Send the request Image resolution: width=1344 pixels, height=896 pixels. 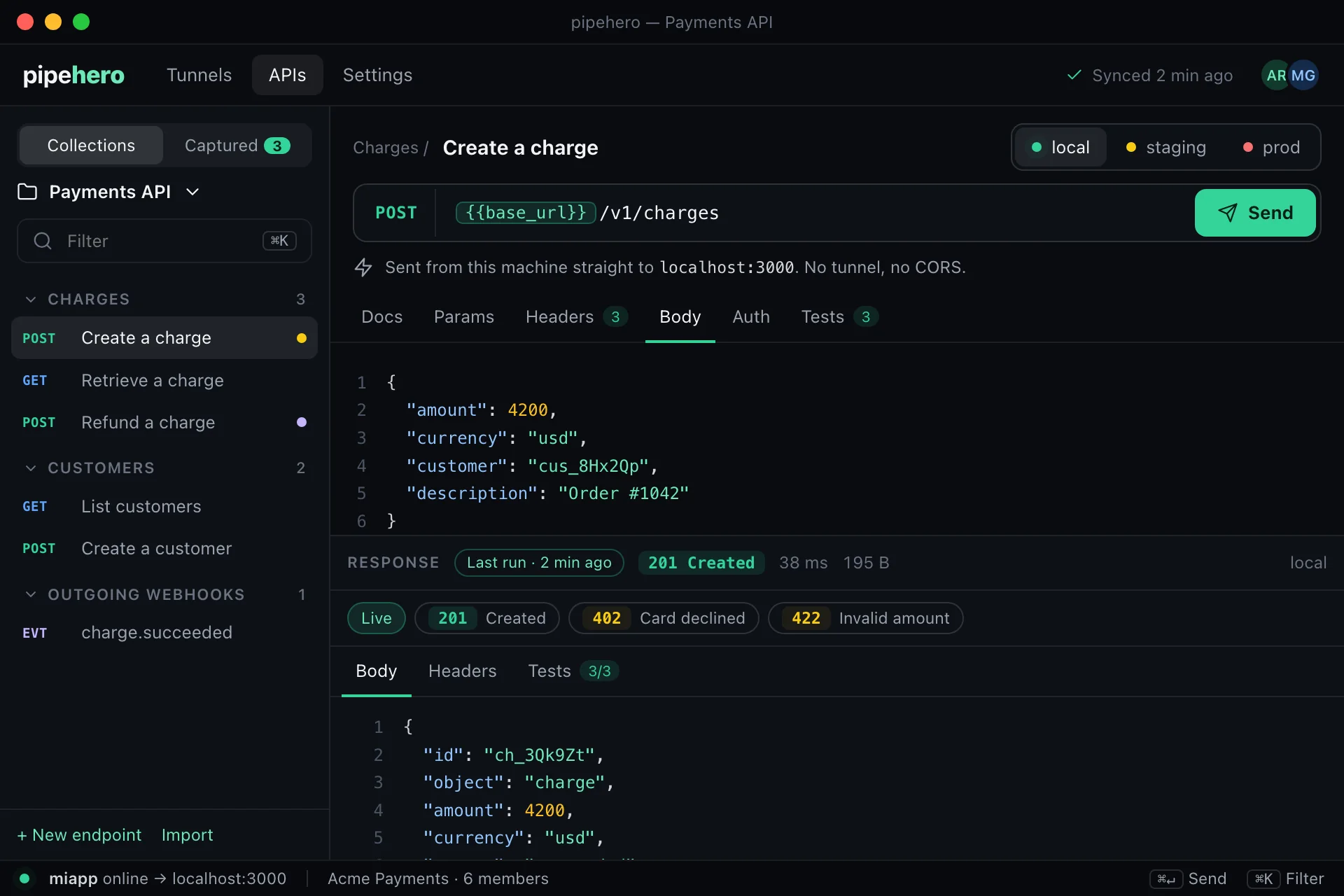1255,213
